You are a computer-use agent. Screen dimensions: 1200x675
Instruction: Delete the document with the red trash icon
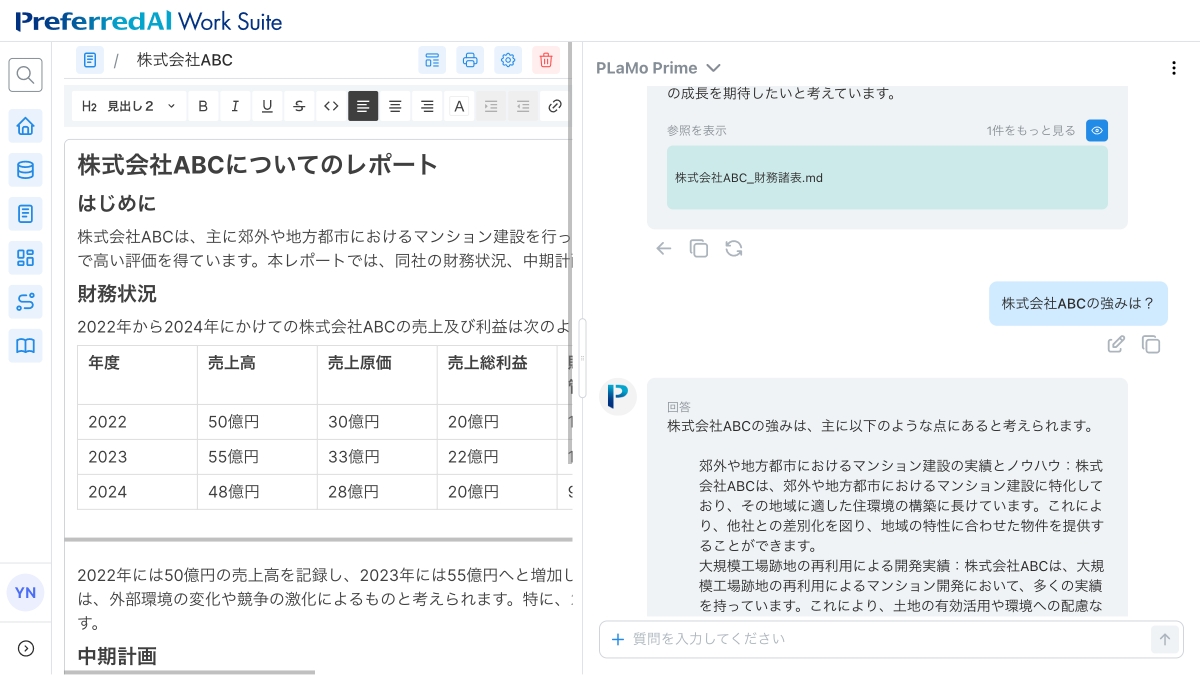coord(545,60)
